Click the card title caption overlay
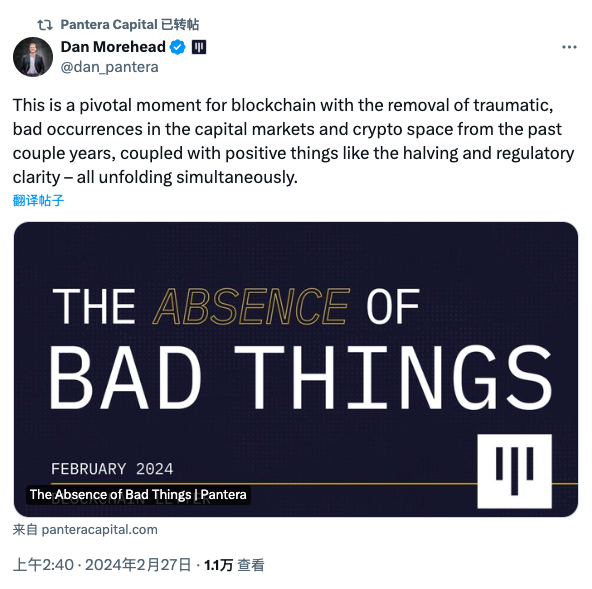The height and width of the screenshot is (589, 592). click(x=138, y=494)
